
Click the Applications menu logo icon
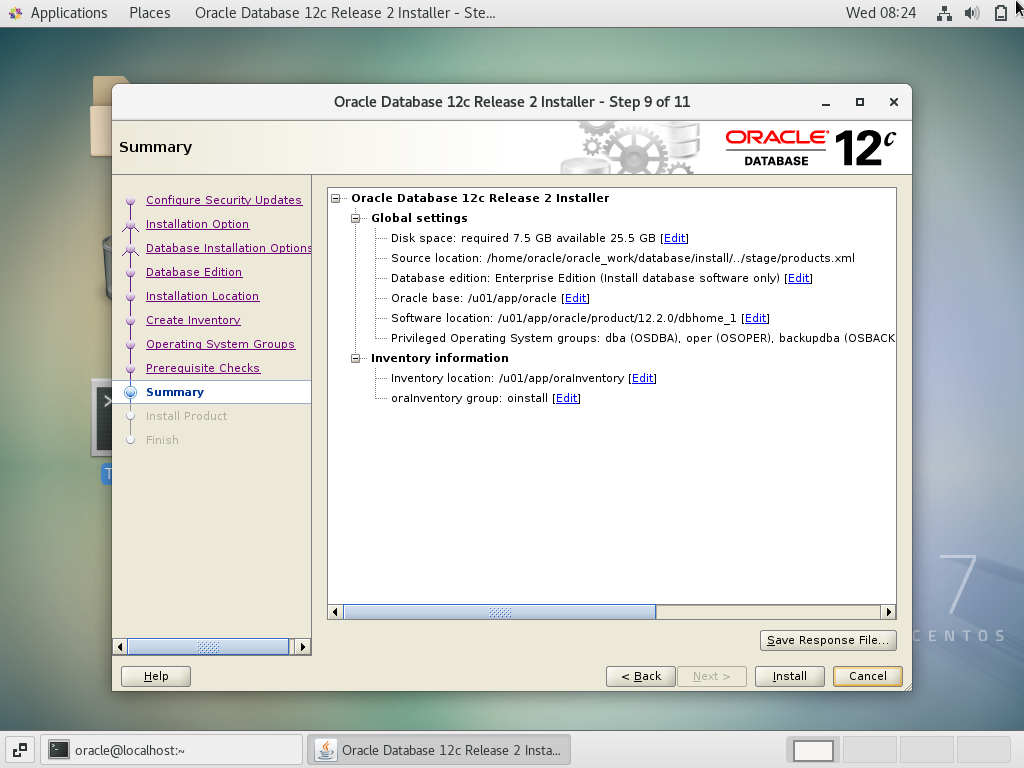pos(15,13)
